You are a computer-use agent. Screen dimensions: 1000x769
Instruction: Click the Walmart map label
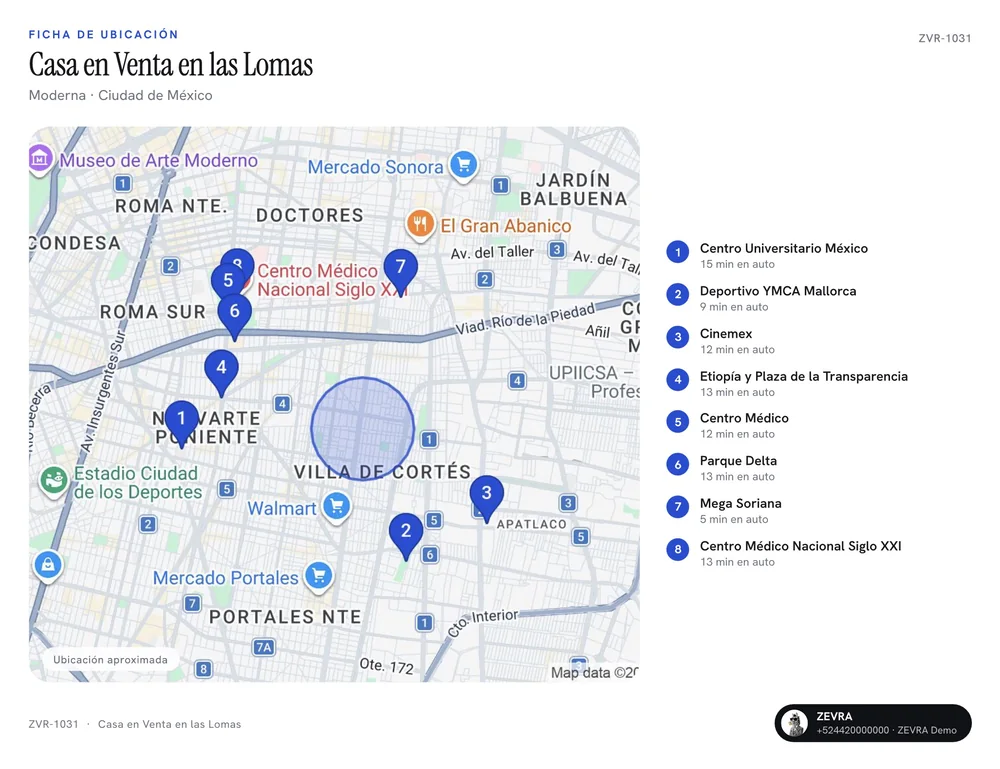pyautogui.click(x=281, y=508)
